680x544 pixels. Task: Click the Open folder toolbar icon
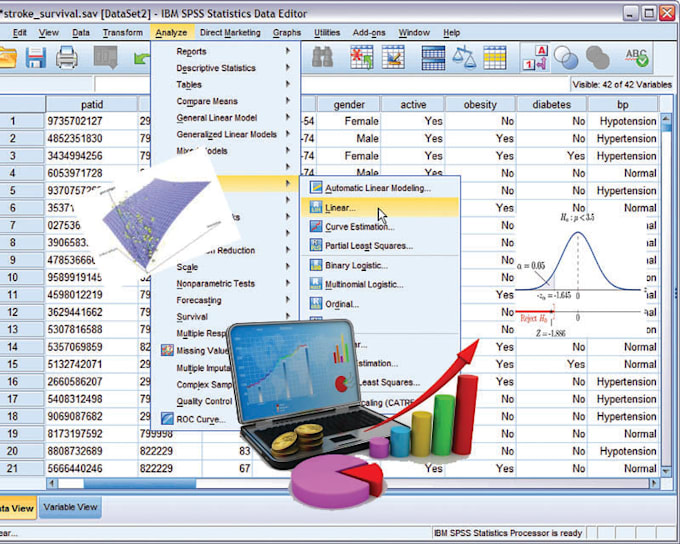click(8, 58)
